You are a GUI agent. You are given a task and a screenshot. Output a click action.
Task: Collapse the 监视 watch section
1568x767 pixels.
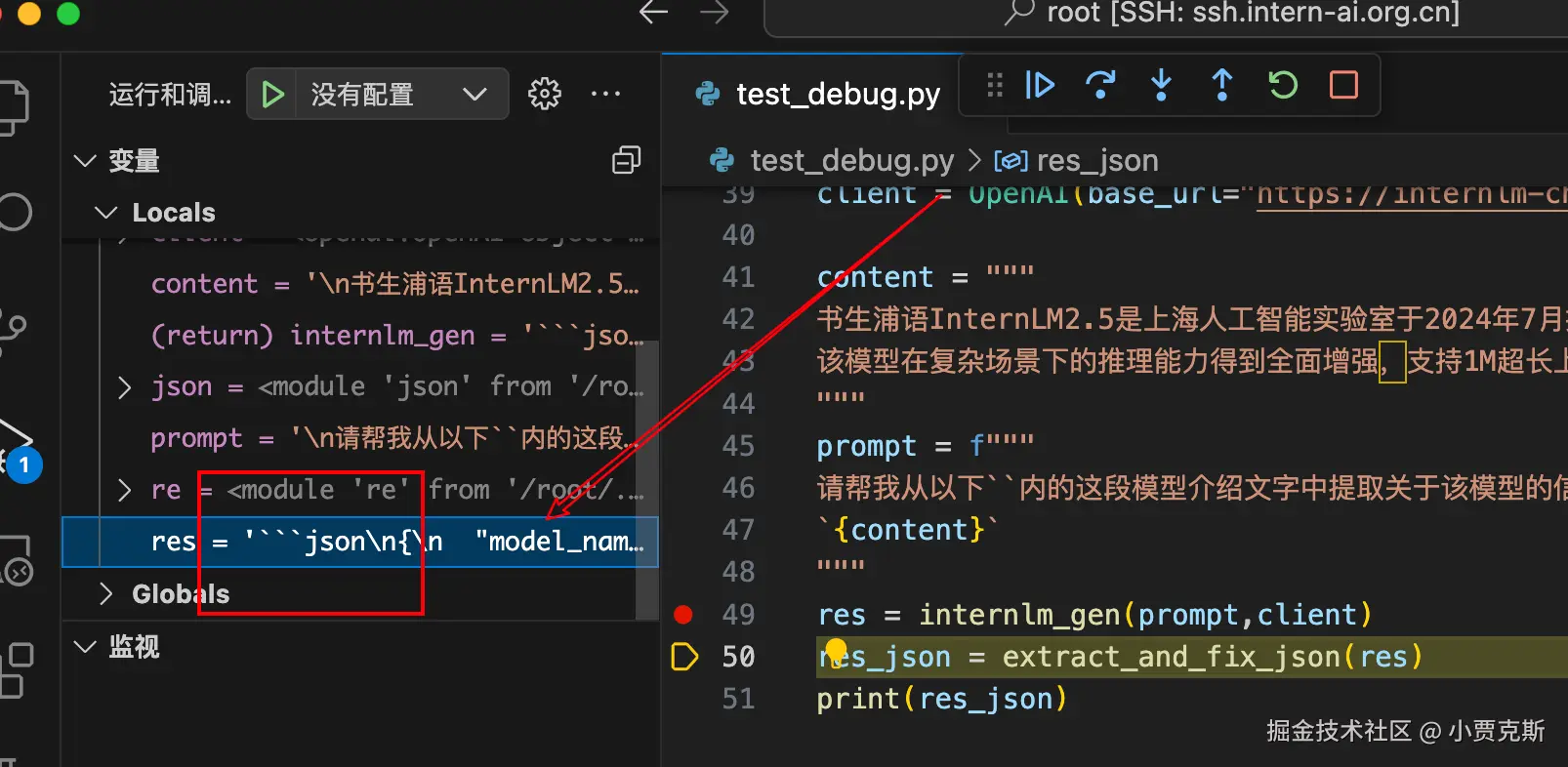[85, 646]
